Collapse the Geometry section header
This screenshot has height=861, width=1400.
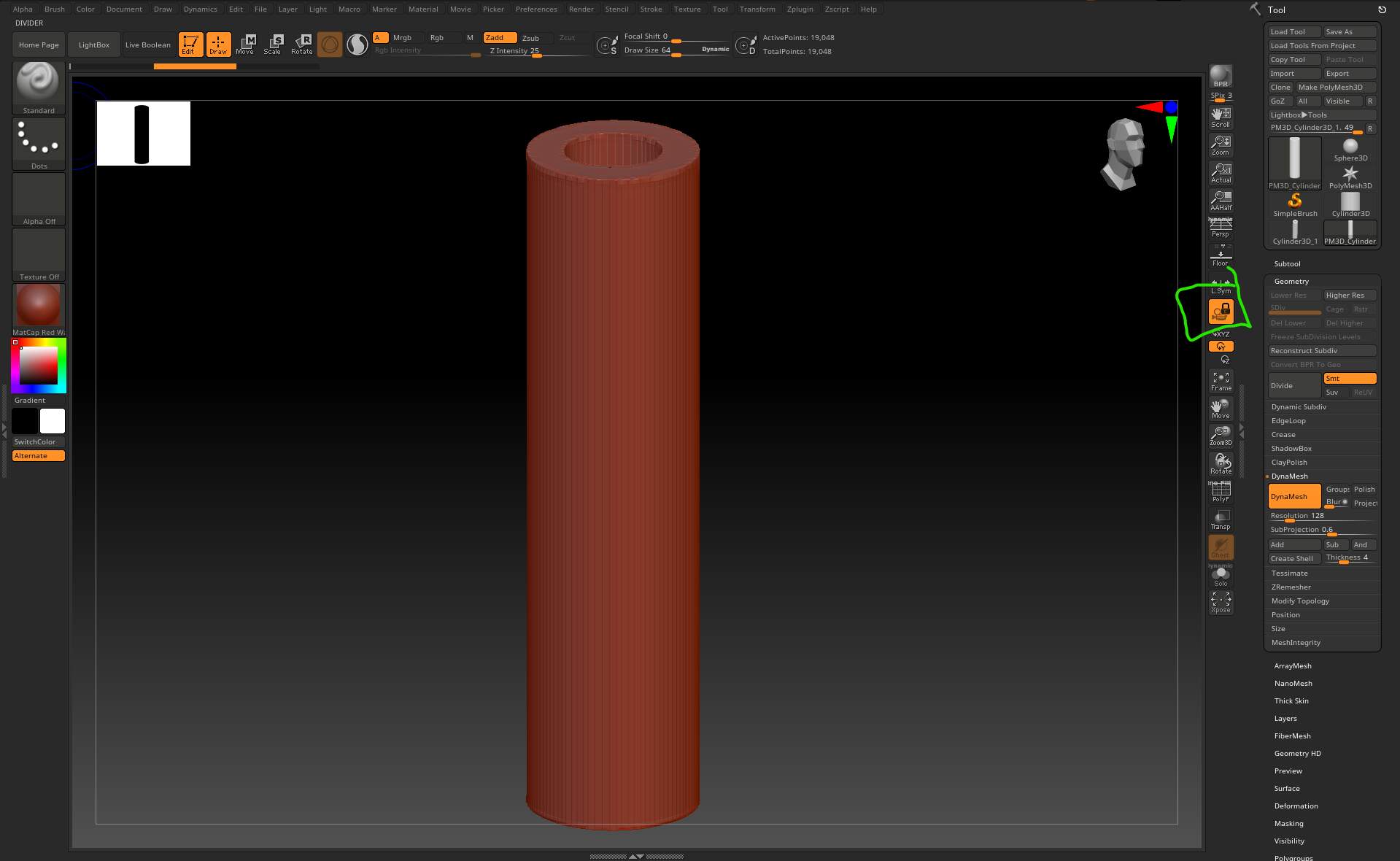pos(1291,281)
